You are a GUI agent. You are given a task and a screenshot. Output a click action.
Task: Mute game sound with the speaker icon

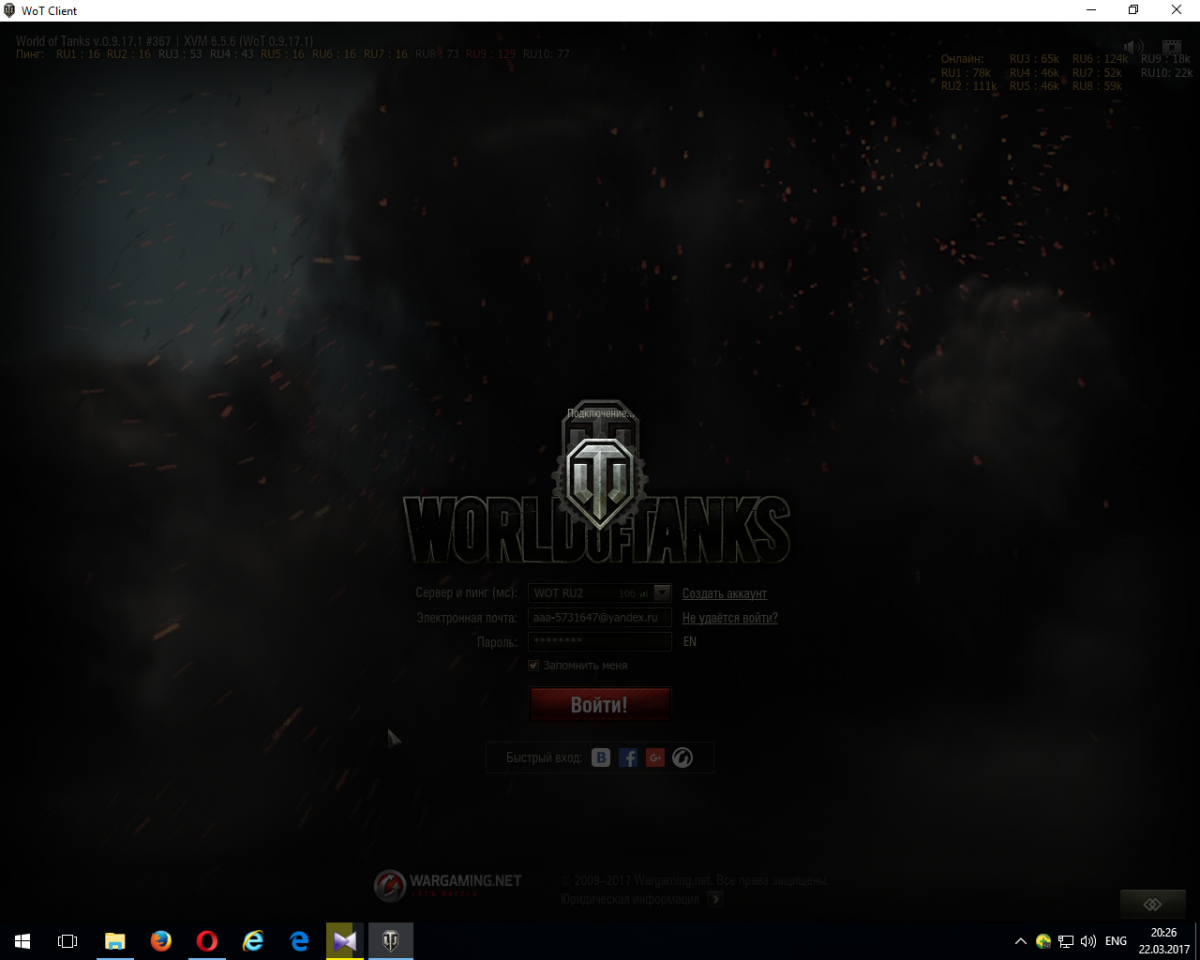tap(1133, 47)
